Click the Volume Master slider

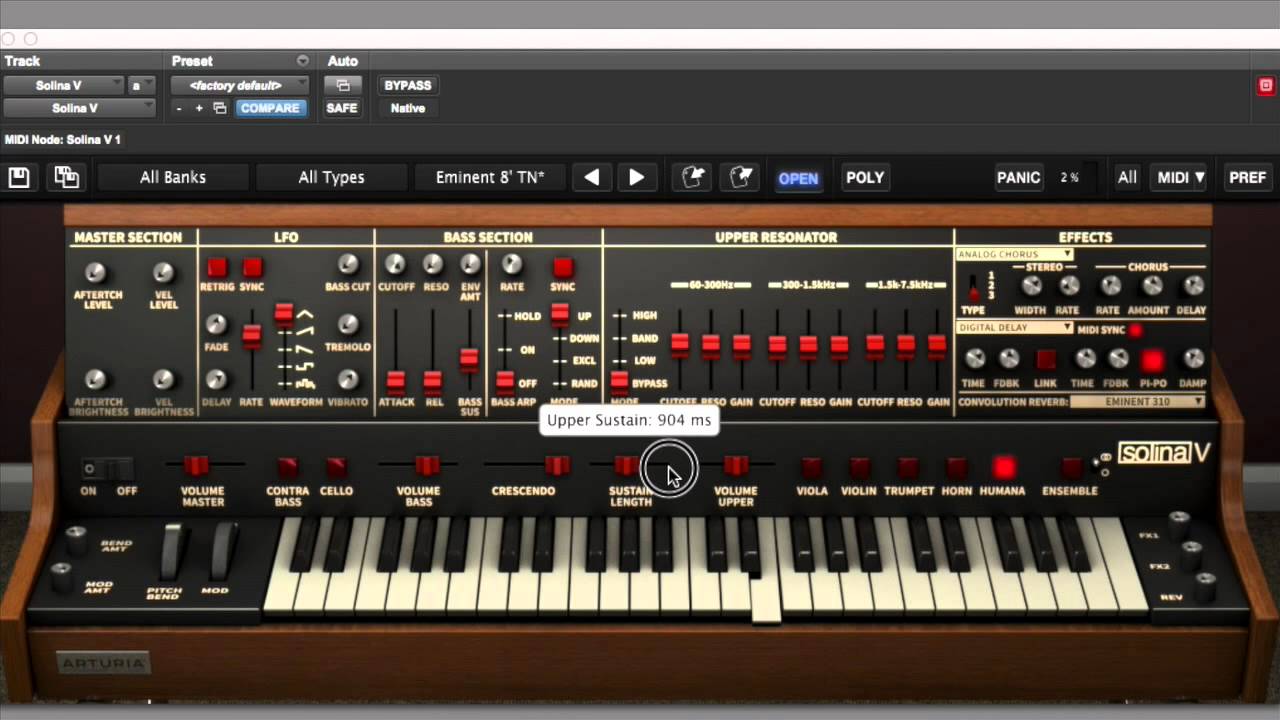(x=196, y=466)
